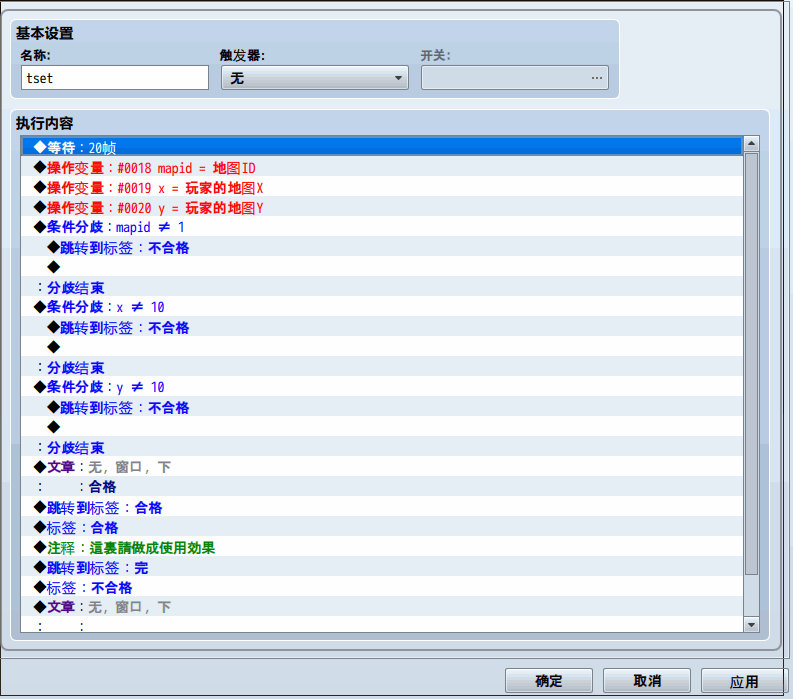Select 跳转到标签：不合格 under y ≠ 10 condition

coord(382,407)
